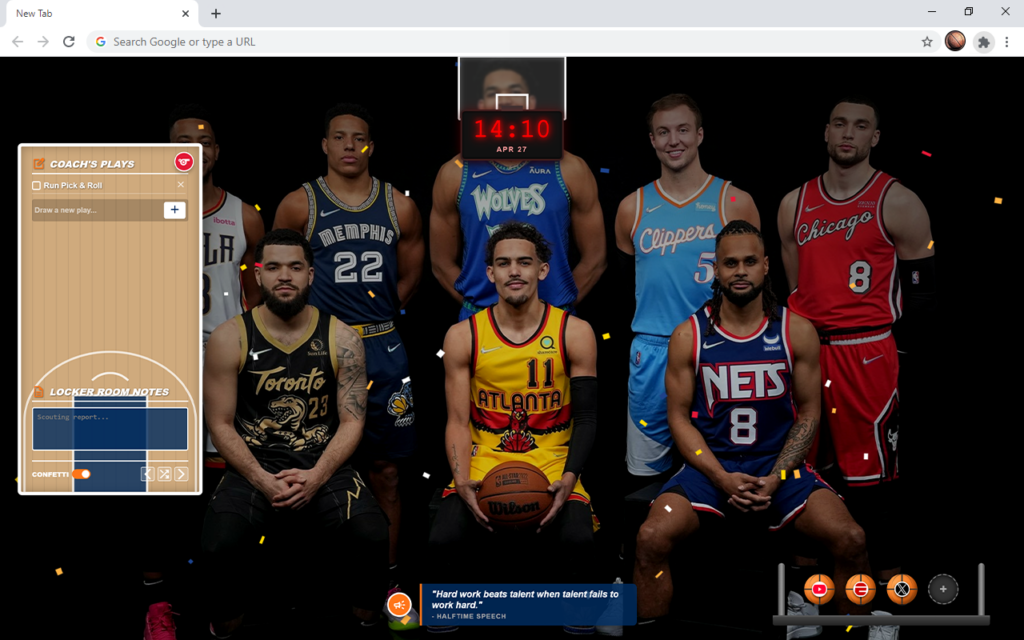Focus the Draw a new play field
Image resolution: width=1024 pixels, height=640 pixels.
[x=96, y=210]
